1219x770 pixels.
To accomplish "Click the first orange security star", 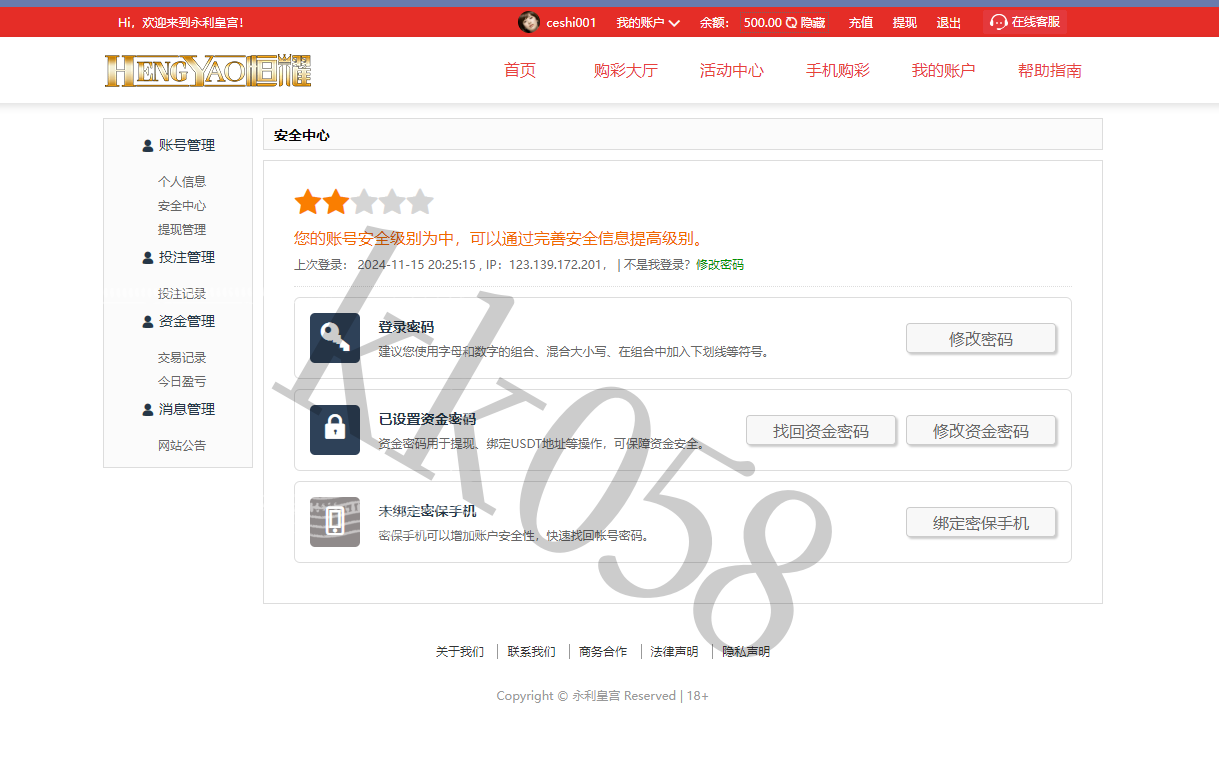I will click(308, 202).
